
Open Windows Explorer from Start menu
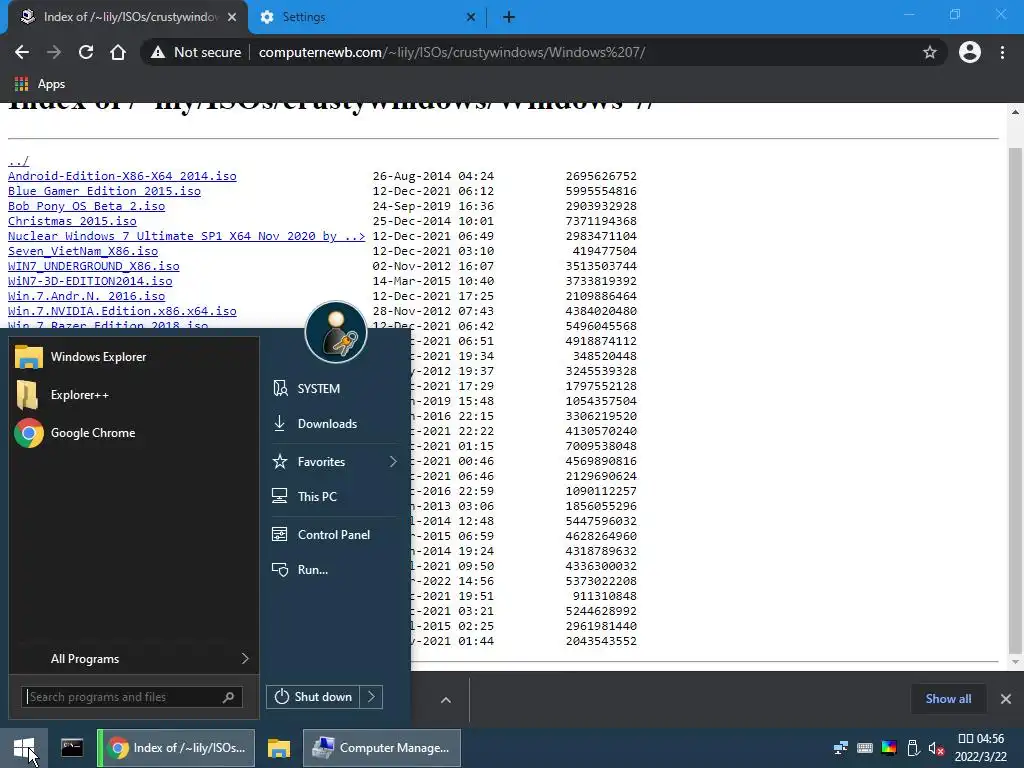[134, 357]
